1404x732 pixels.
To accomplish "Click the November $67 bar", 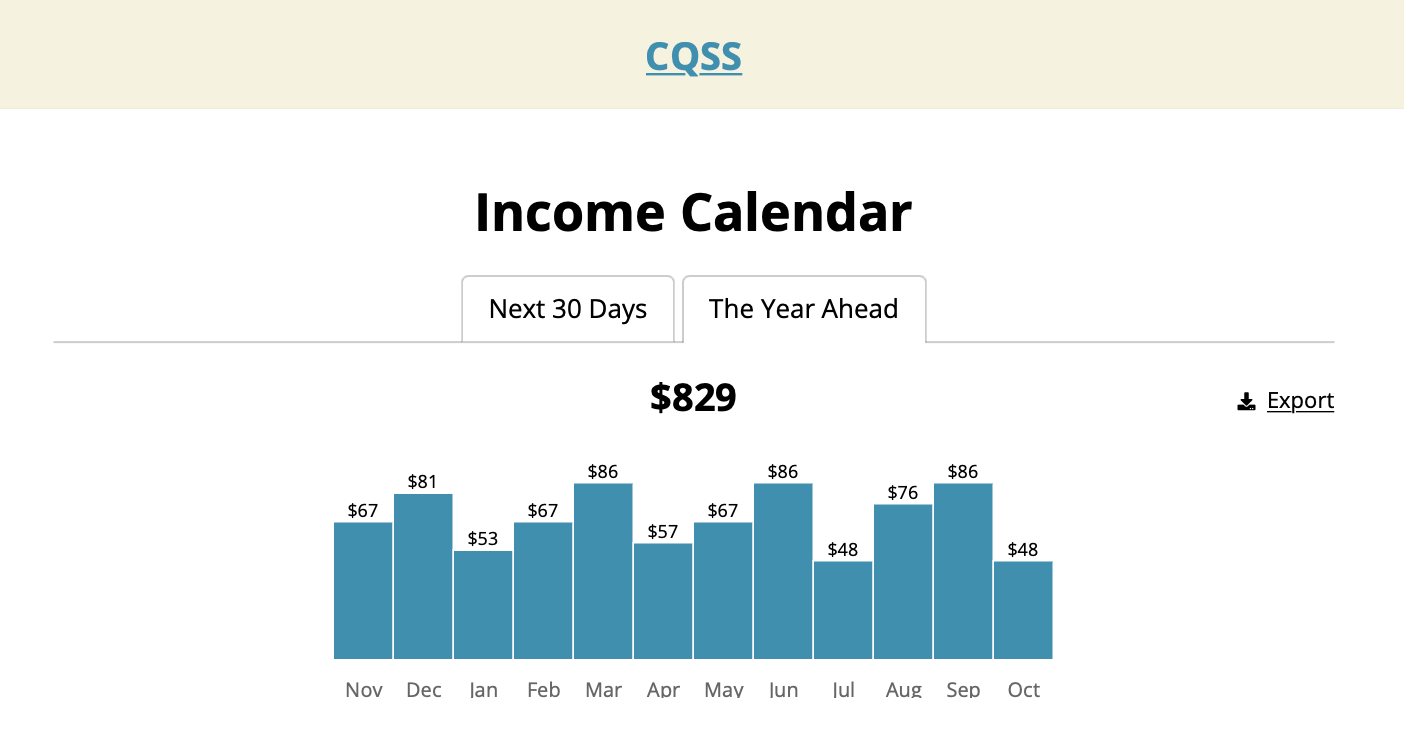I will [363, 590].
